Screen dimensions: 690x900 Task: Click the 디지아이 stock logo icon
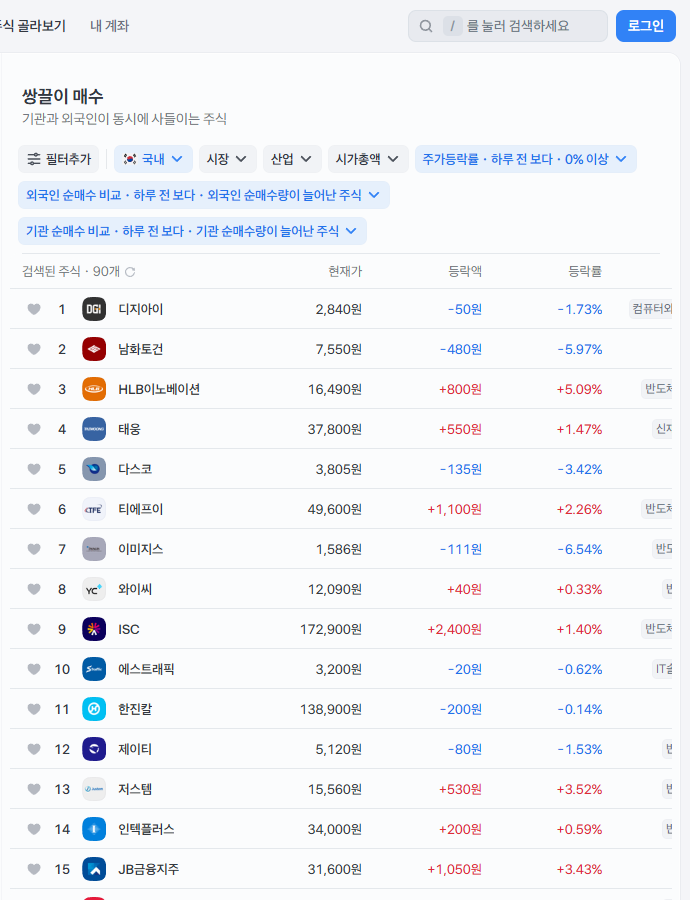94,309
